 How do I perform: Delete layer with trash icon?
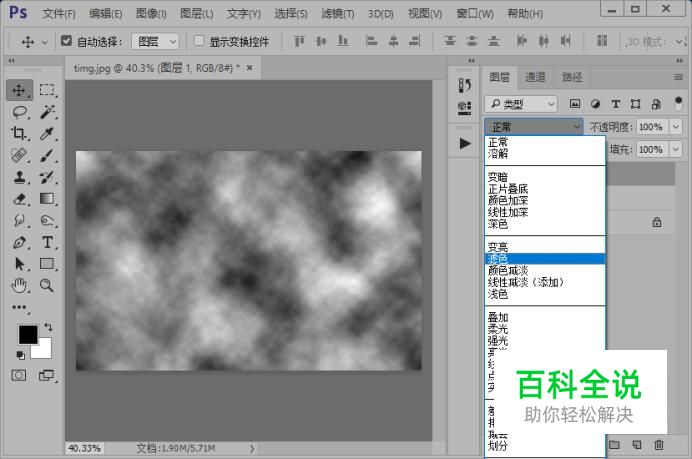(x=659, y=445)
